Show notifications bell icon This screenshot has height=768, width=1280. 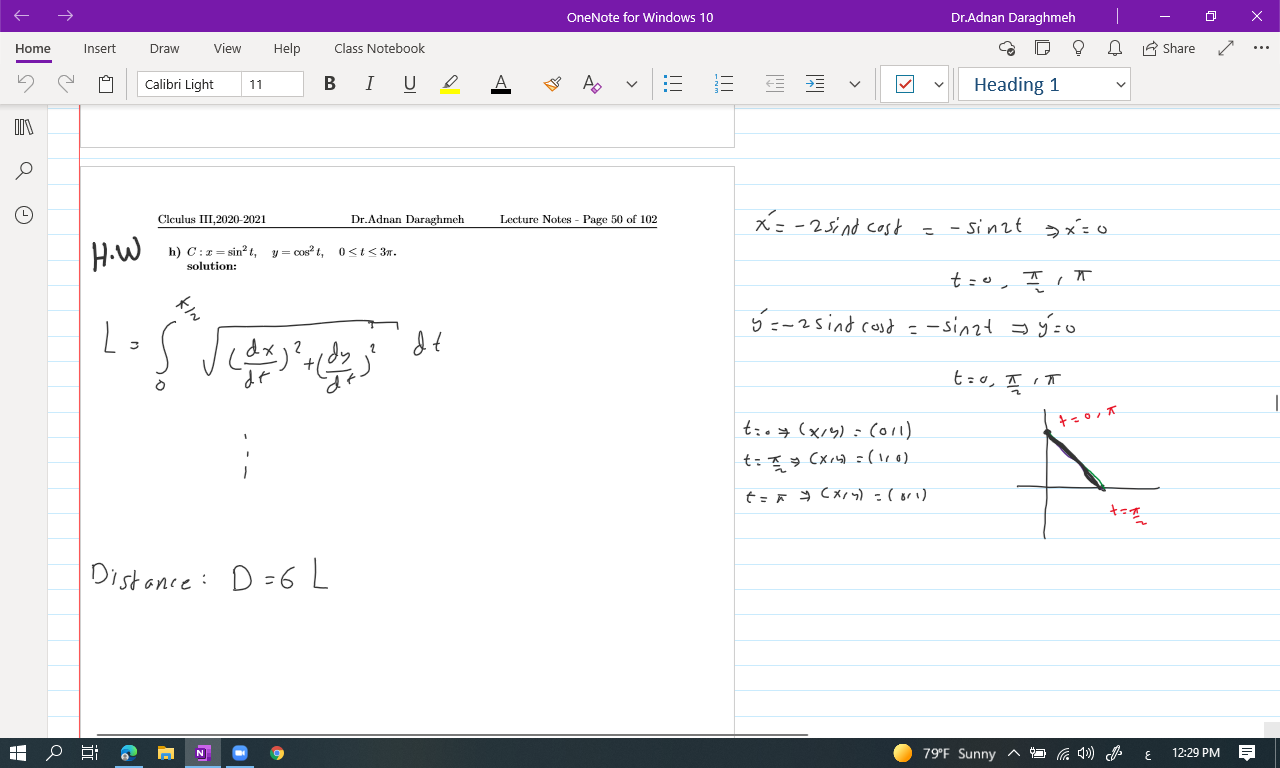1114,48
